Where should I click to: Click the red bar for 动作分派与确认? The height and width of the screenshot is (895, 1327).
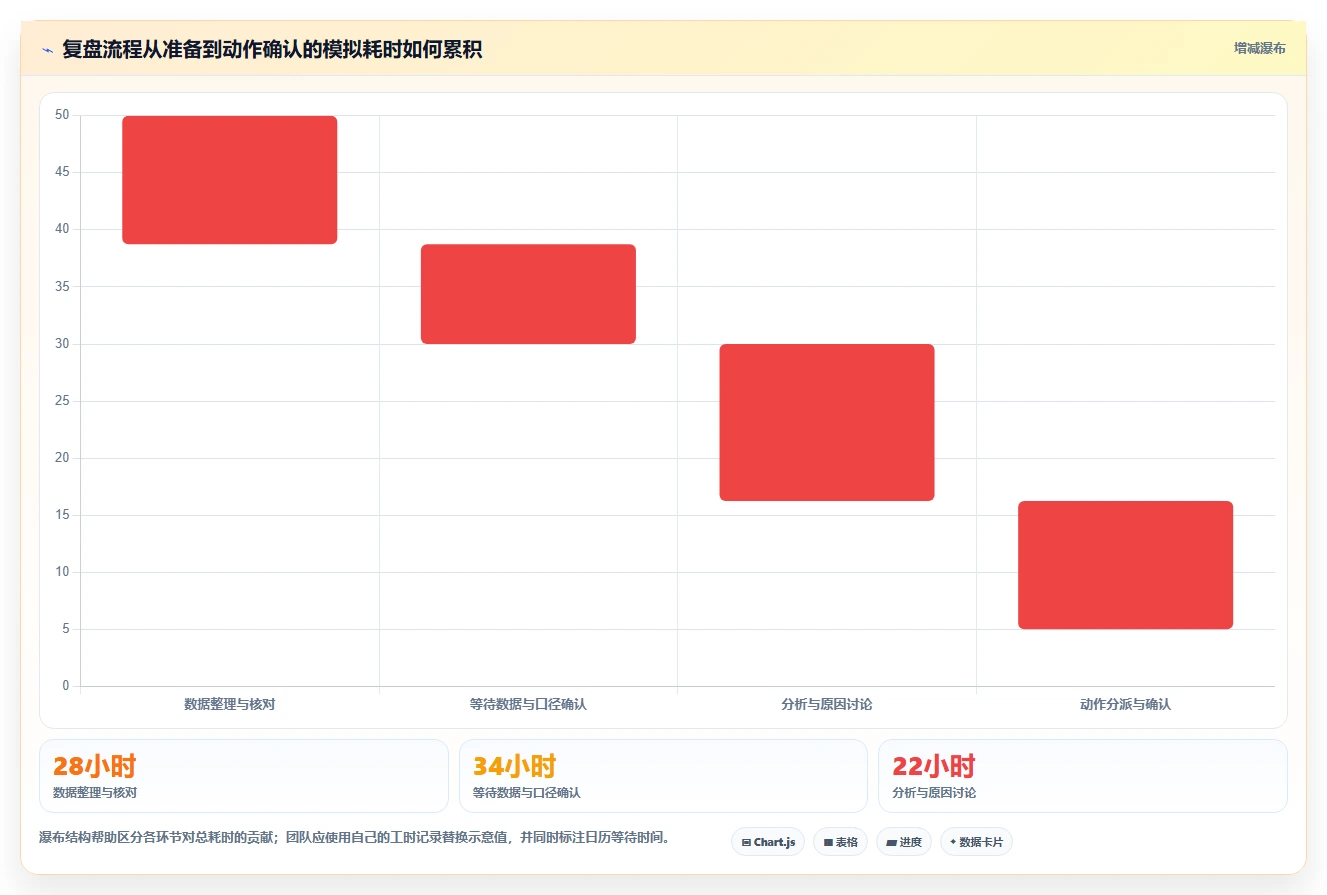[x=1125, y=565]
